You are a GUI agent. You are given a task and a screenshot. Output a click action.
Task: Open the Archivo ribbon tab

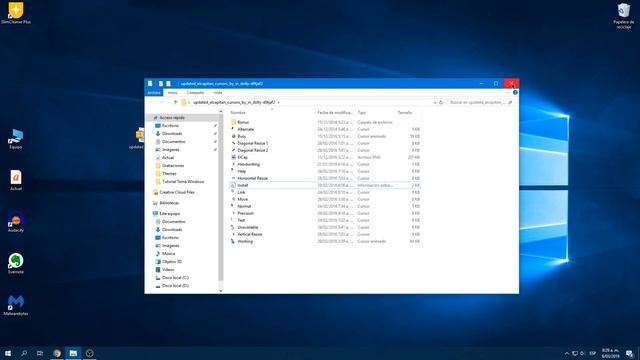pyautogui.click(x=154, y=93)
